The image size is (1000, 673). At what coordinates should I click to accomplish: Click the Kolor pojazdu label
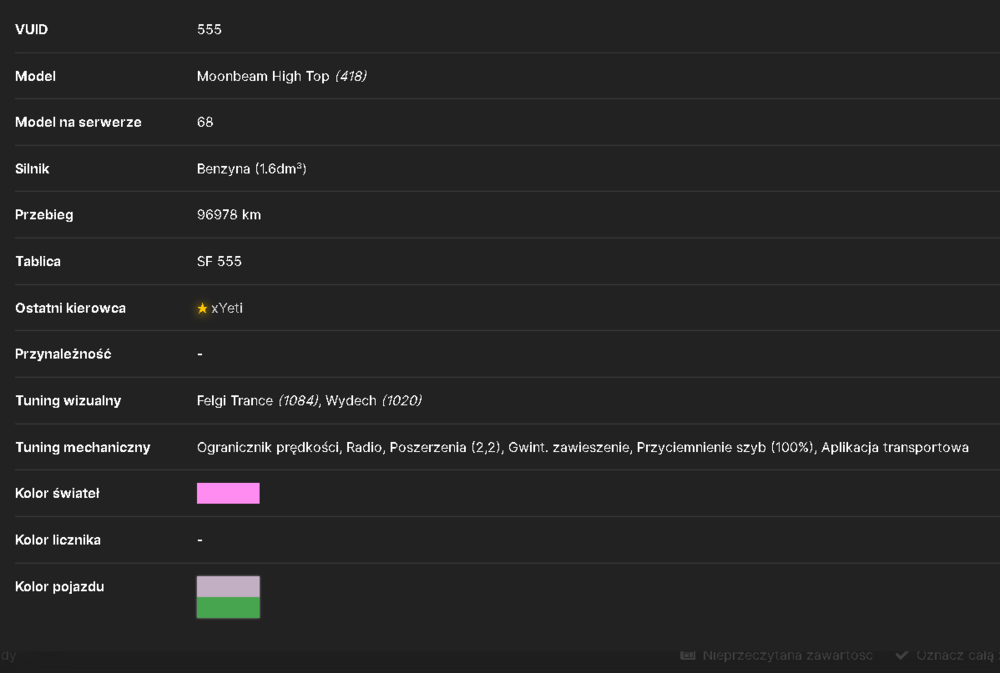tap(59, 586)
